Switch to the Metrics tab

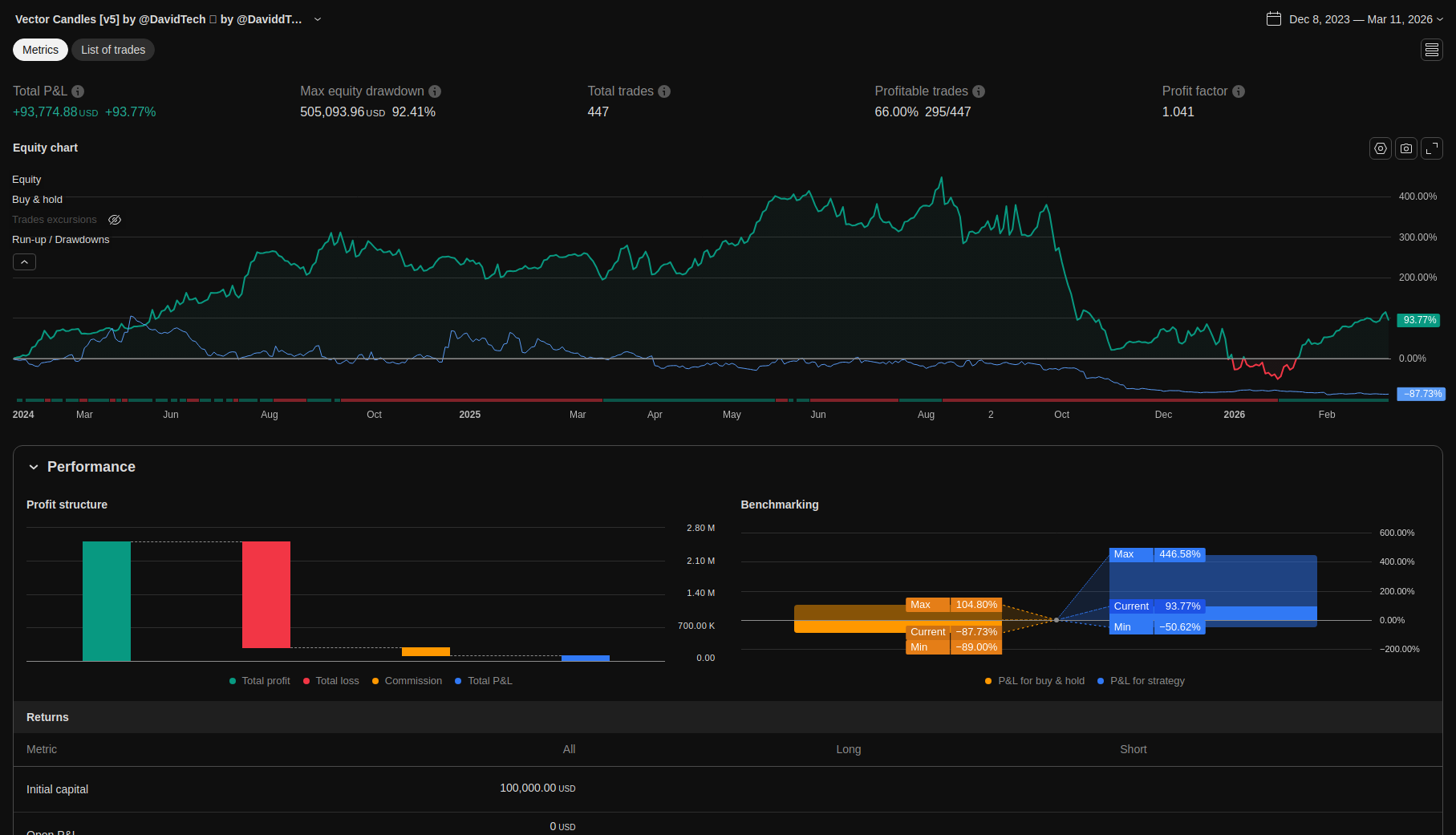[40, 50]
